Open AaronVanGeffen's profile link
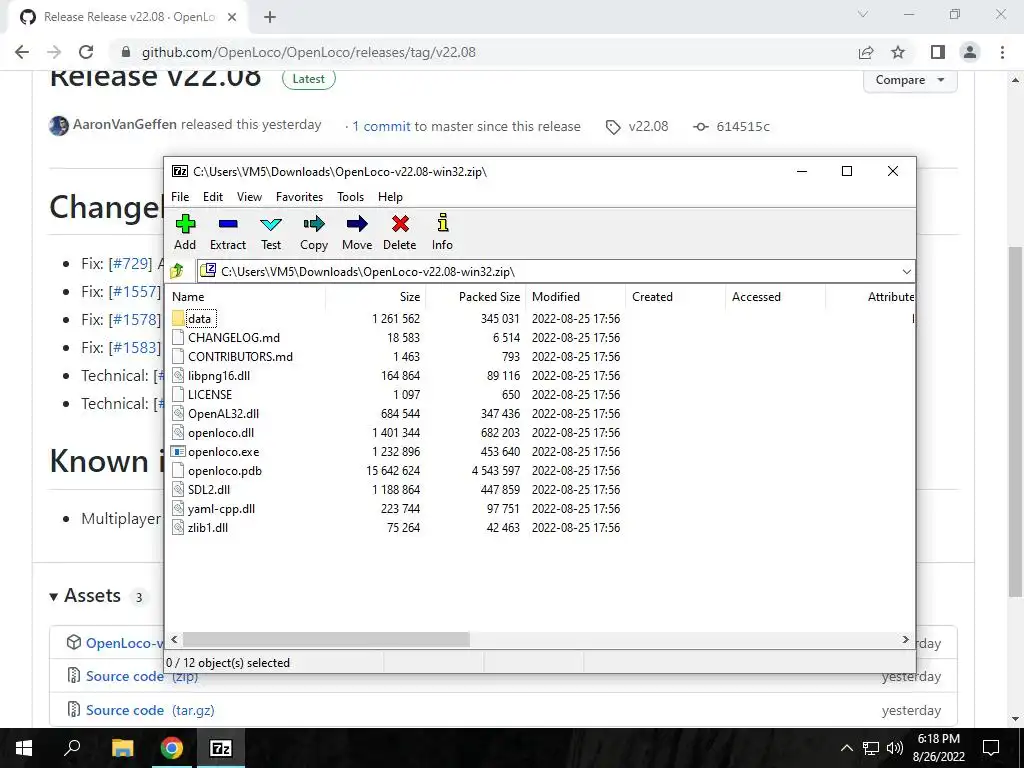1024x768 pixels. pos(125,125)
